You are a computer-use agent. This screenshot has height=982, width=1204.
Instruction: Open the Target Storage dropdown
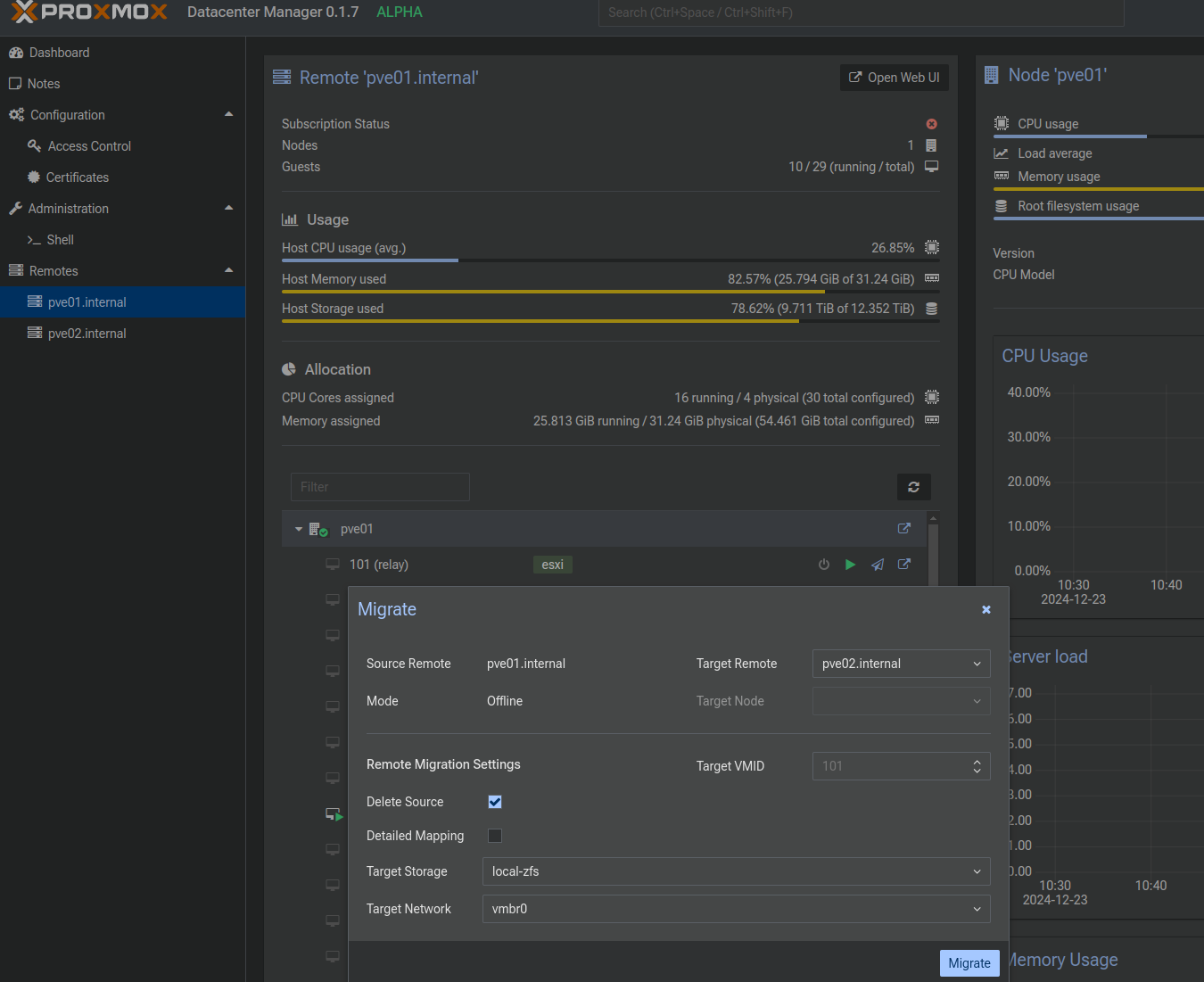[x=737, y=871]
